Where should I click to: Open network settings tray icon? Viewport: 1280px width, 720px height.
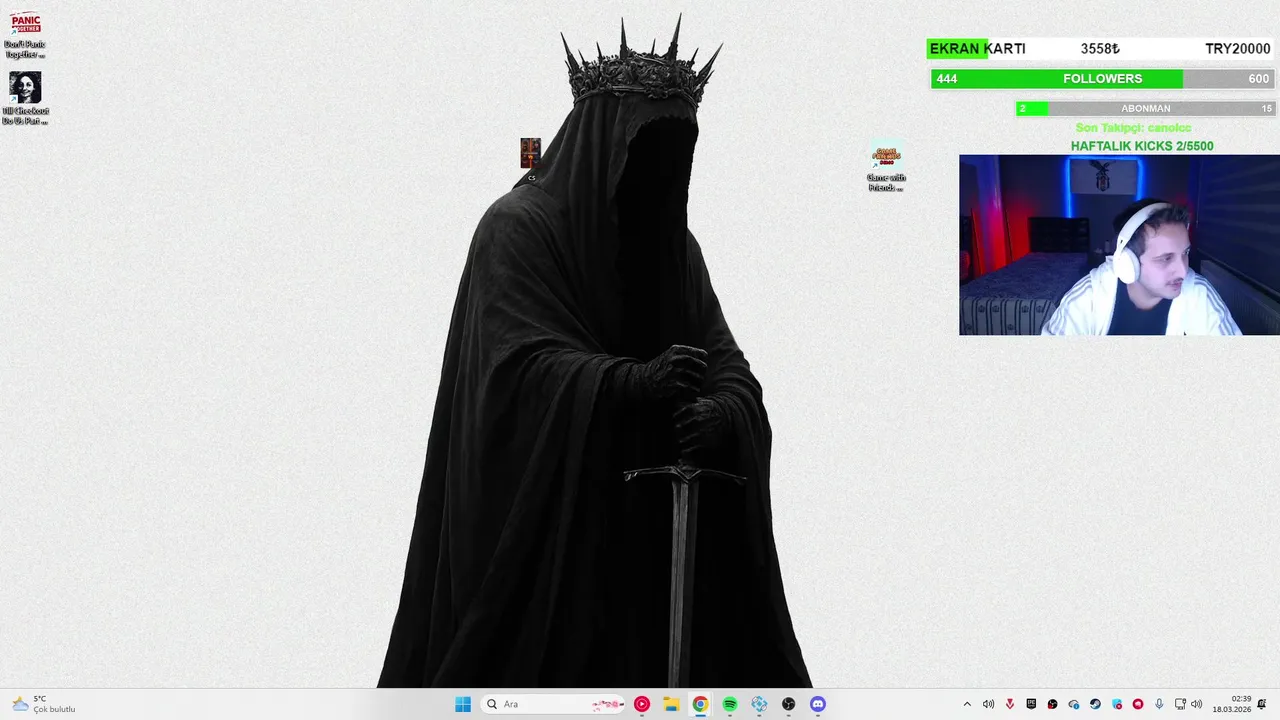(1180, 704)
